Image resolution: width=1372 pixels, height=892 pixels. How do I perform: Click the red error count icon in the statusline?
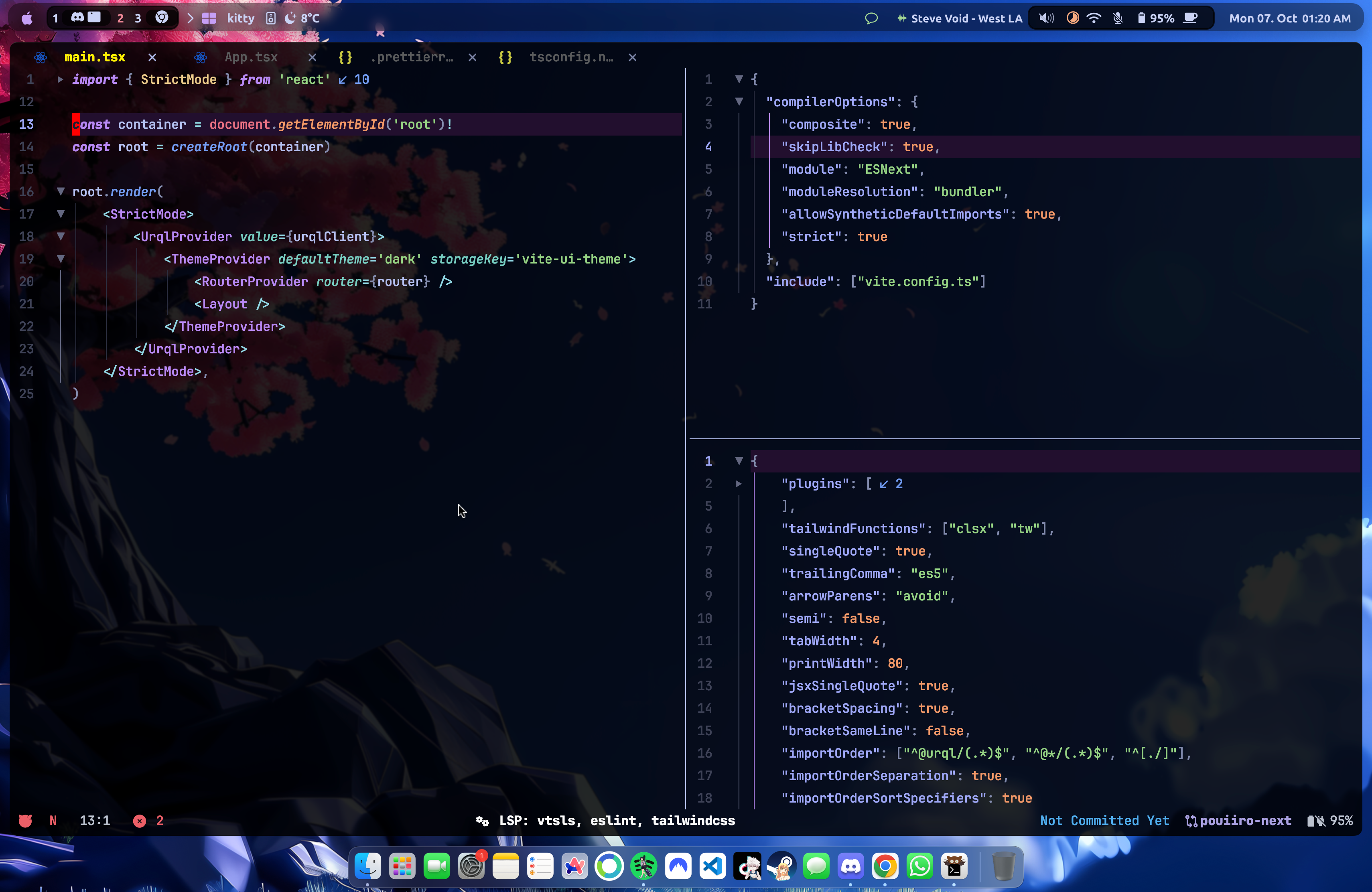tap(140, 821)
